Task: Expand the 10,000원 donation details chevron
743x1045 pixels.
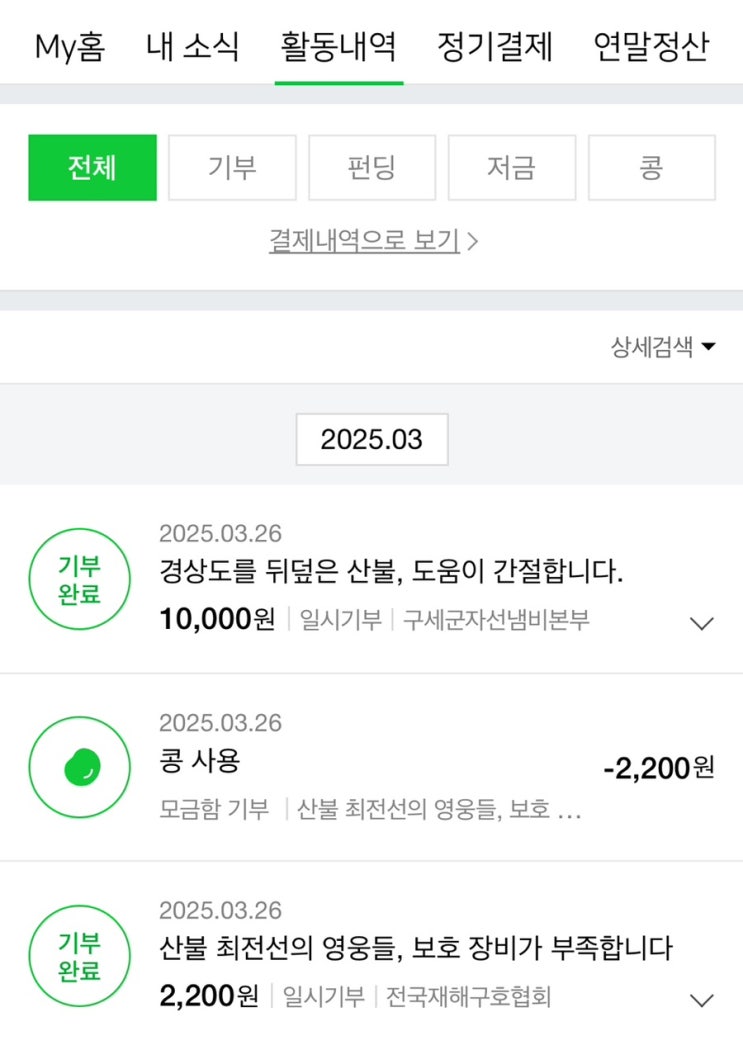Action: (702, 623)
